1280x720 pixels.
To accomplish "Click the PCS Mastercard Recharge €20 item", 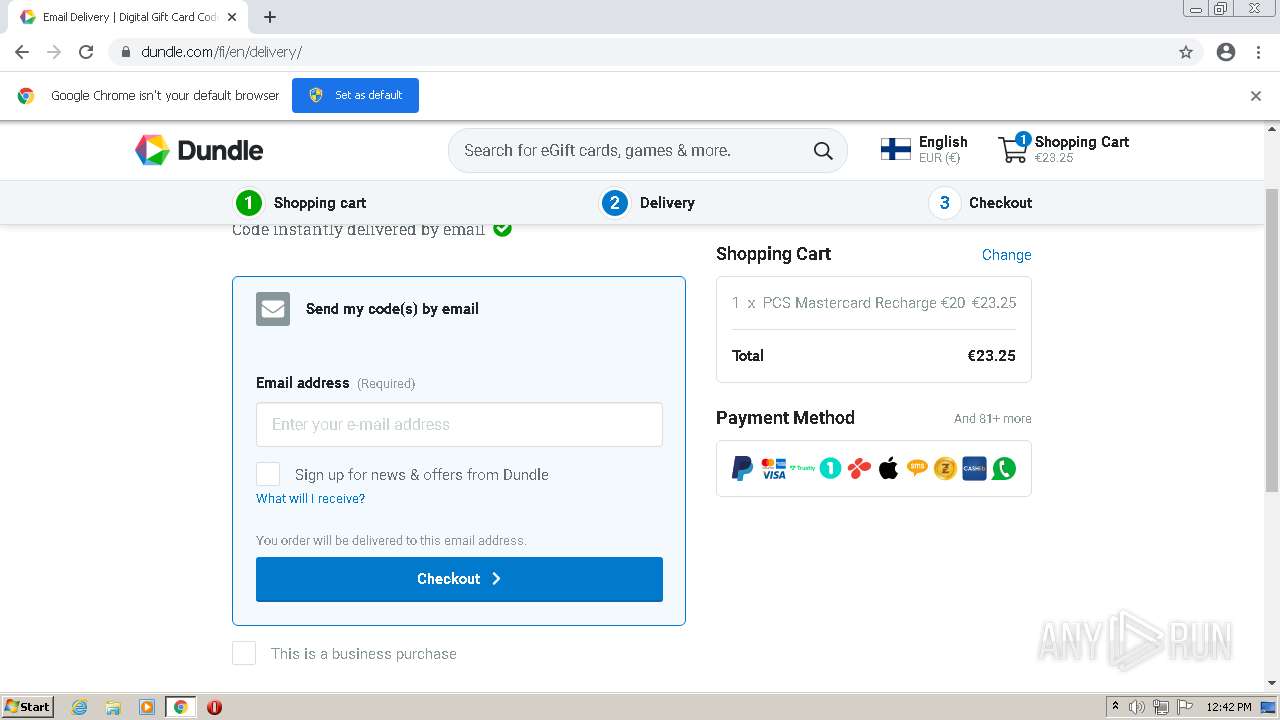I will 874,303.
